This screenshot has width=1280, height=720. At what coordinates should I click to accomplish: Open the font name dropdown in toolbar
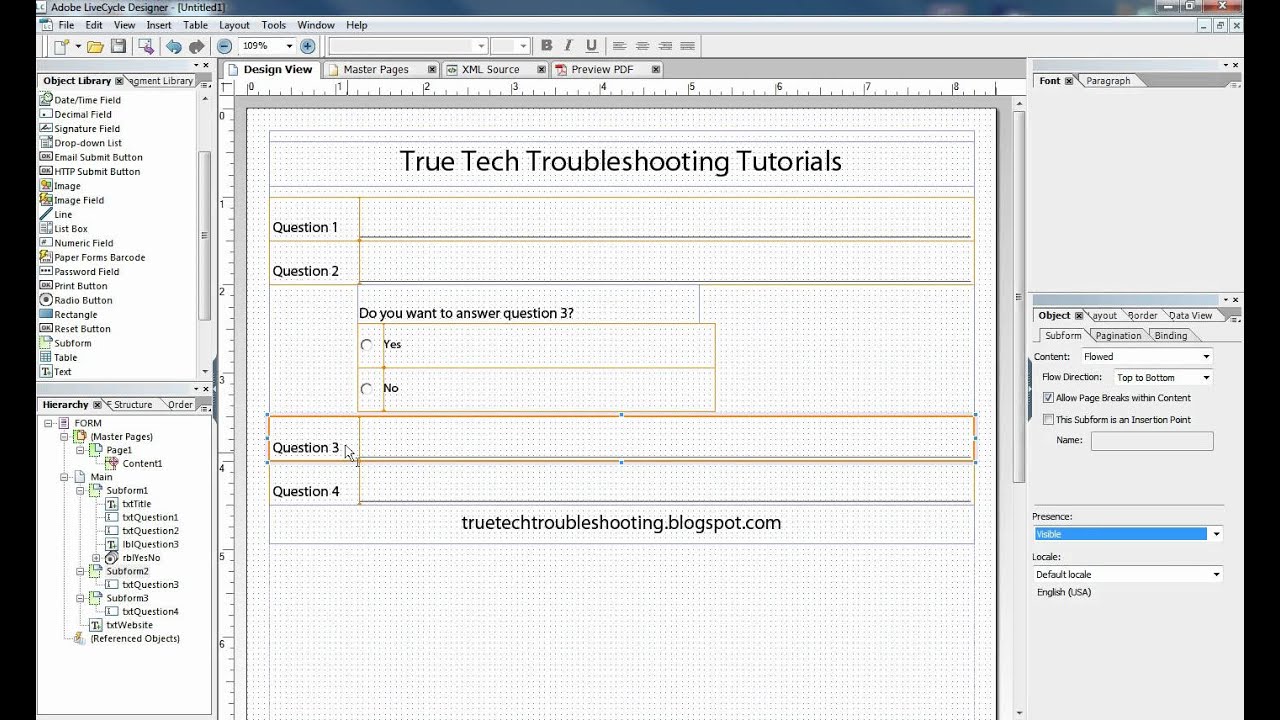pos(481,46)
